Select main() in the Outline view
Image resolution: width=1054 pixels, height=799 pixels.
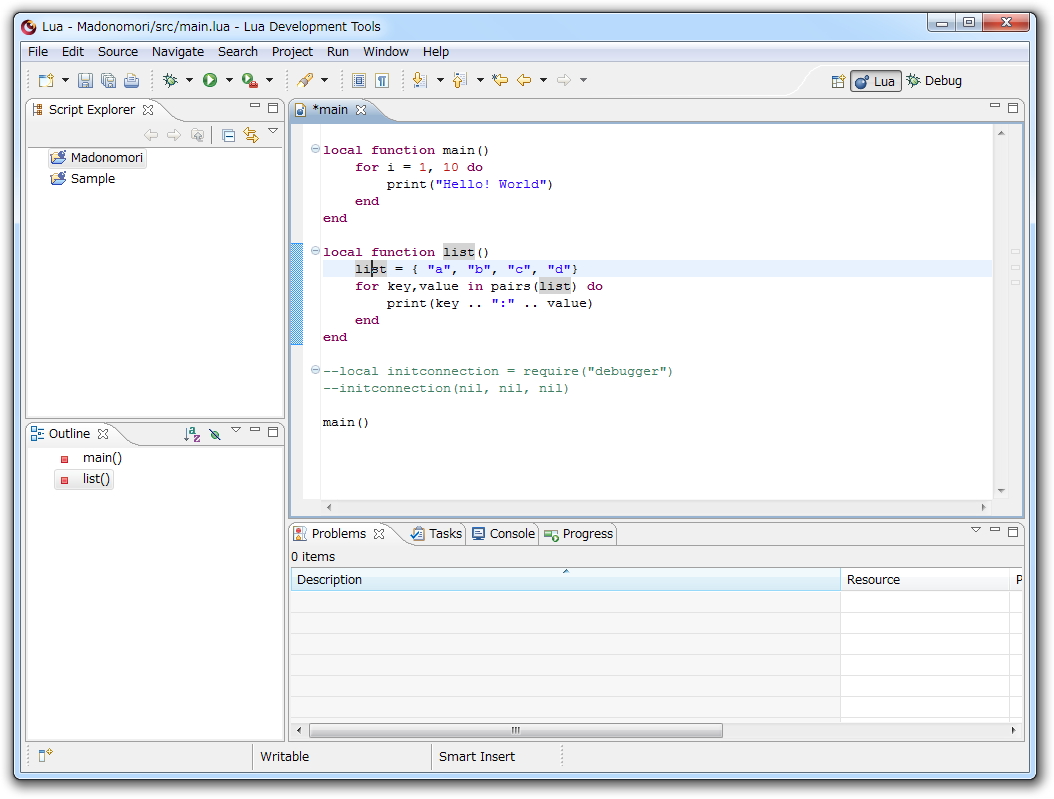(101, 457)
